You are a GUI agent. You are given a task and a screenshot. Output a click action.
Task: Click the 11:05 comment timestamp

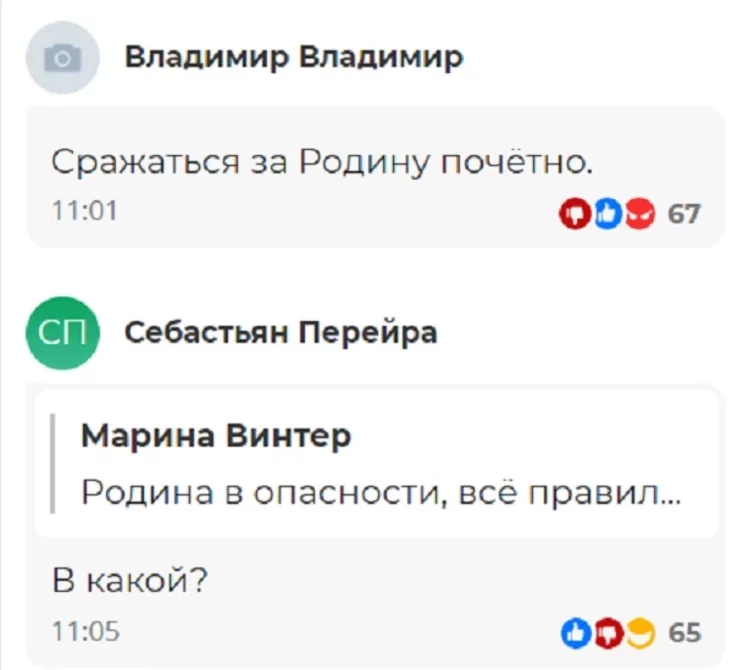coord(85,632)
